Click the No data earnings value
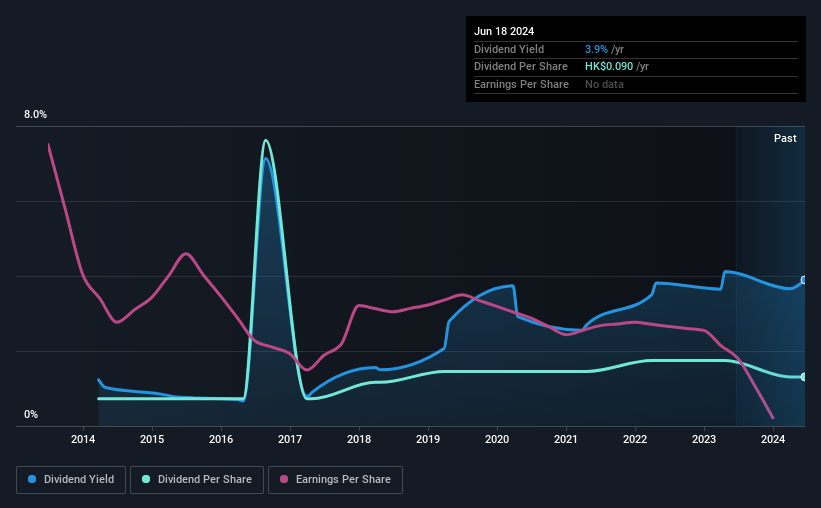The image size is (821, 508). point(604,84)
